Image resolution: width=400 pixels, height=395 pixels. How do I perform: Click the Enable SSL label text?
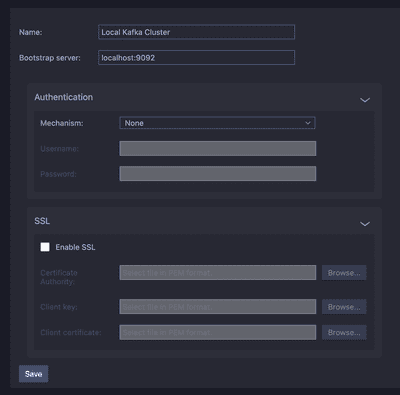pyautogui.click(x=75, y=247)
